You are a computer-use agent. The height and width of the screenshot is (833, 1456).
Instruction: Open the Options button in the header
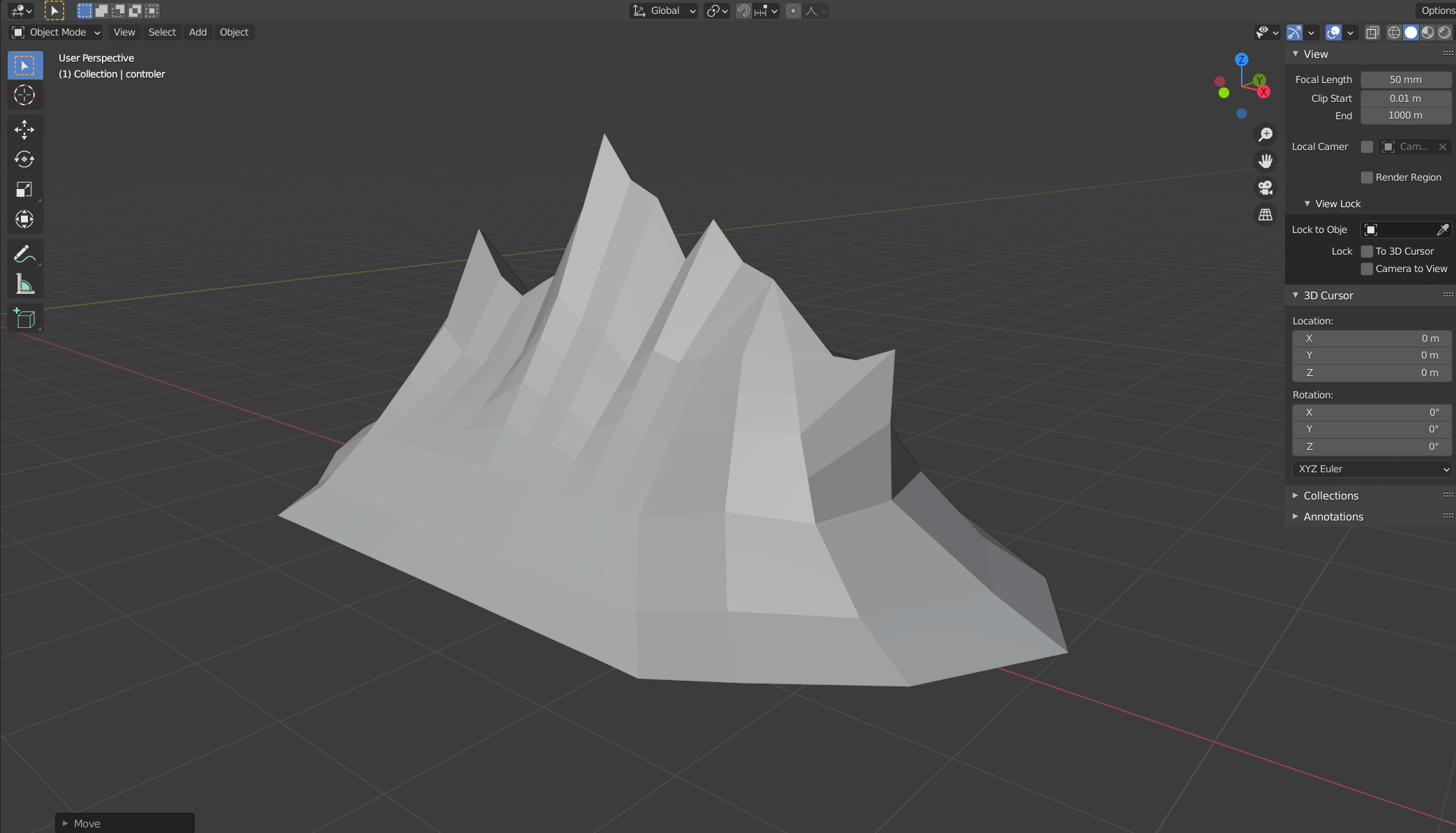[x=1438, y=10]
